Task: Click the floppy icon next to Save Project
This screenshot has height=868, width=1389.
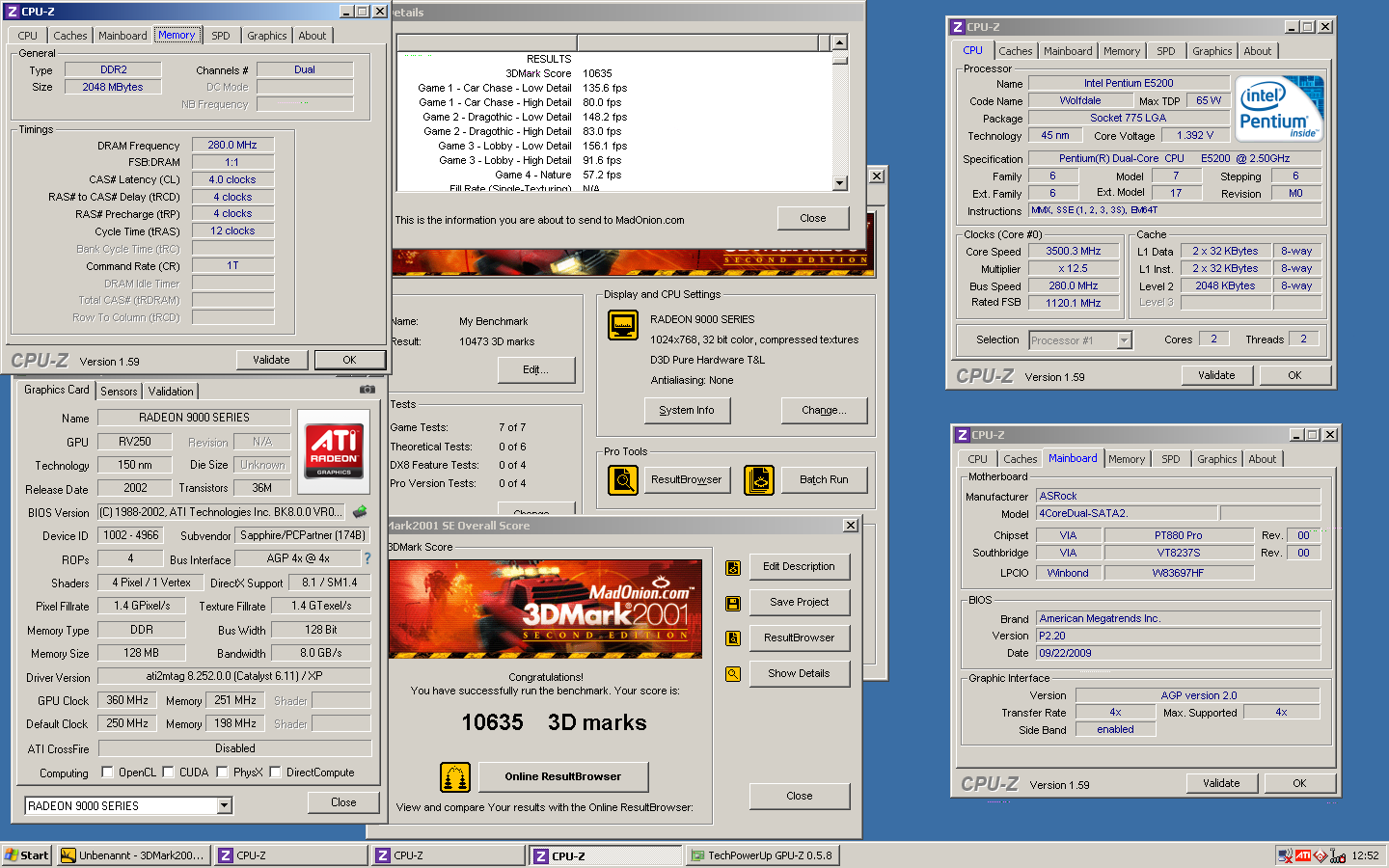Action: coord(733,603)
